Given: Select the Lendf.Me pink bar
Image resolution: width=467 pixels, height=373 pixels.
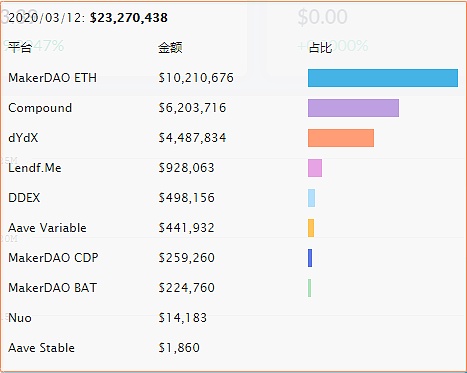Looking at the screenshot, I should click(315, 168).
